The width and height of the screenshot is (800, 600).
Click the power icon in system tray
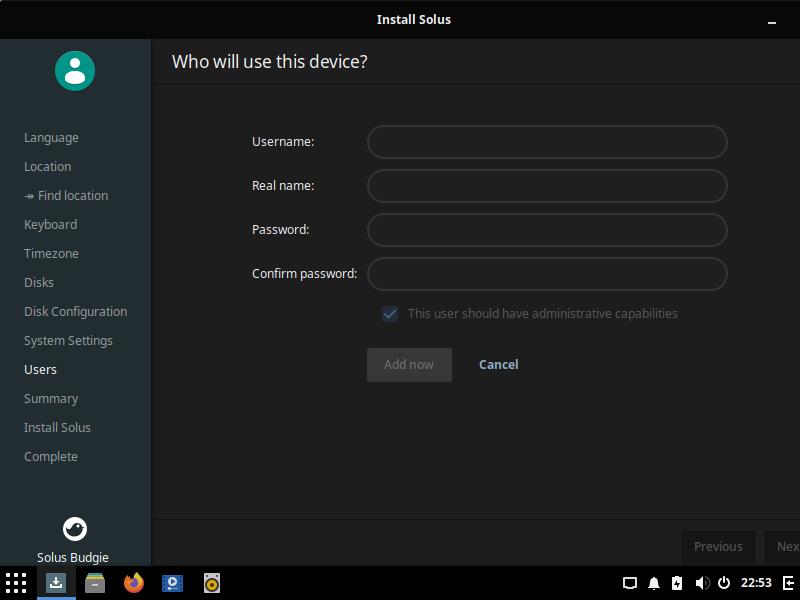(724, 583)
